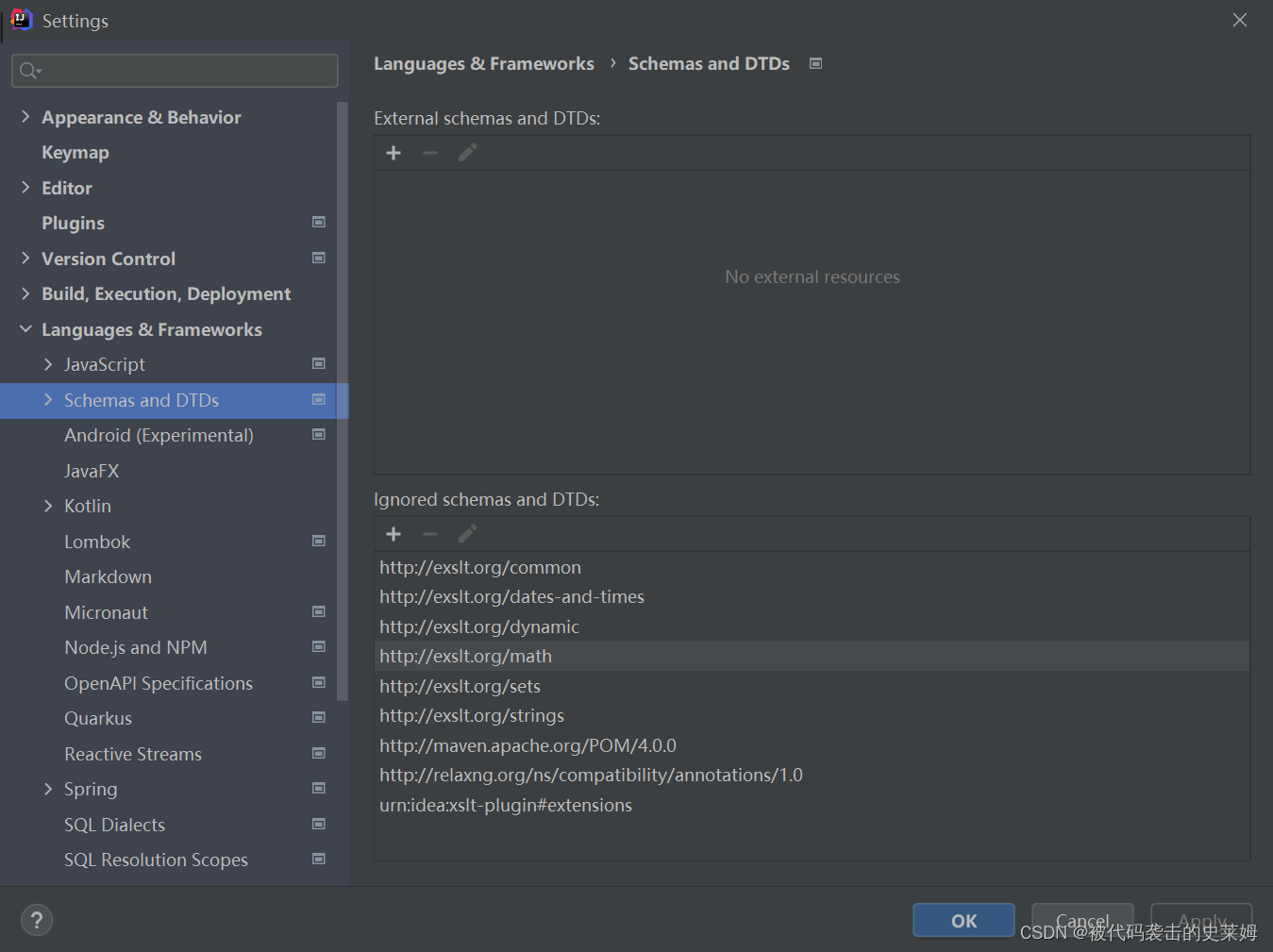Screen dimensions: 1273x952
Task: Open the Markdown settings page
Action: pyautogui.click(x=108, y=577)
